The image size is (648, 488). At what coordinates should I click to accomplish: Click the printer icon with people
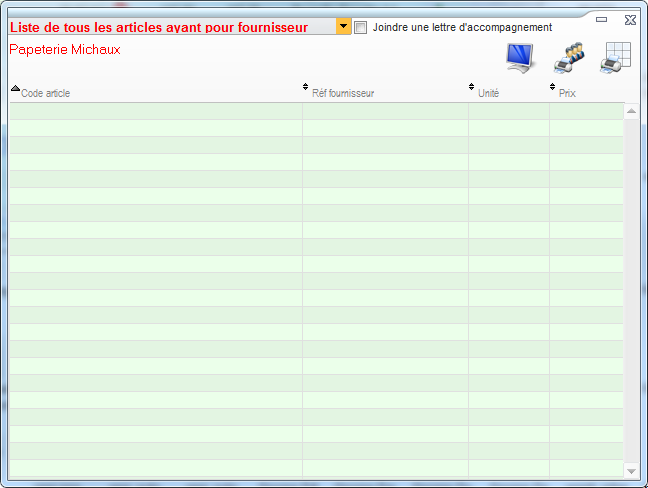[x=569, y=58]
